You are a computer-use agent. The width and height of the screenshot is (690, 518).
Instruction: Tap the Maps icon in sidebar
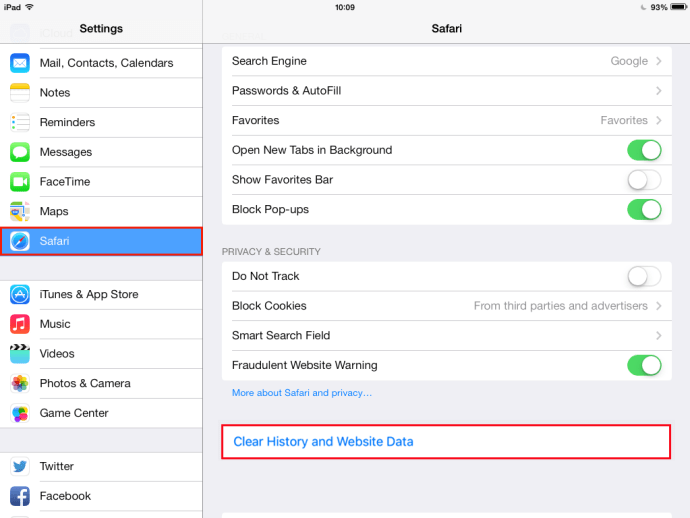[x=20, y=211]
